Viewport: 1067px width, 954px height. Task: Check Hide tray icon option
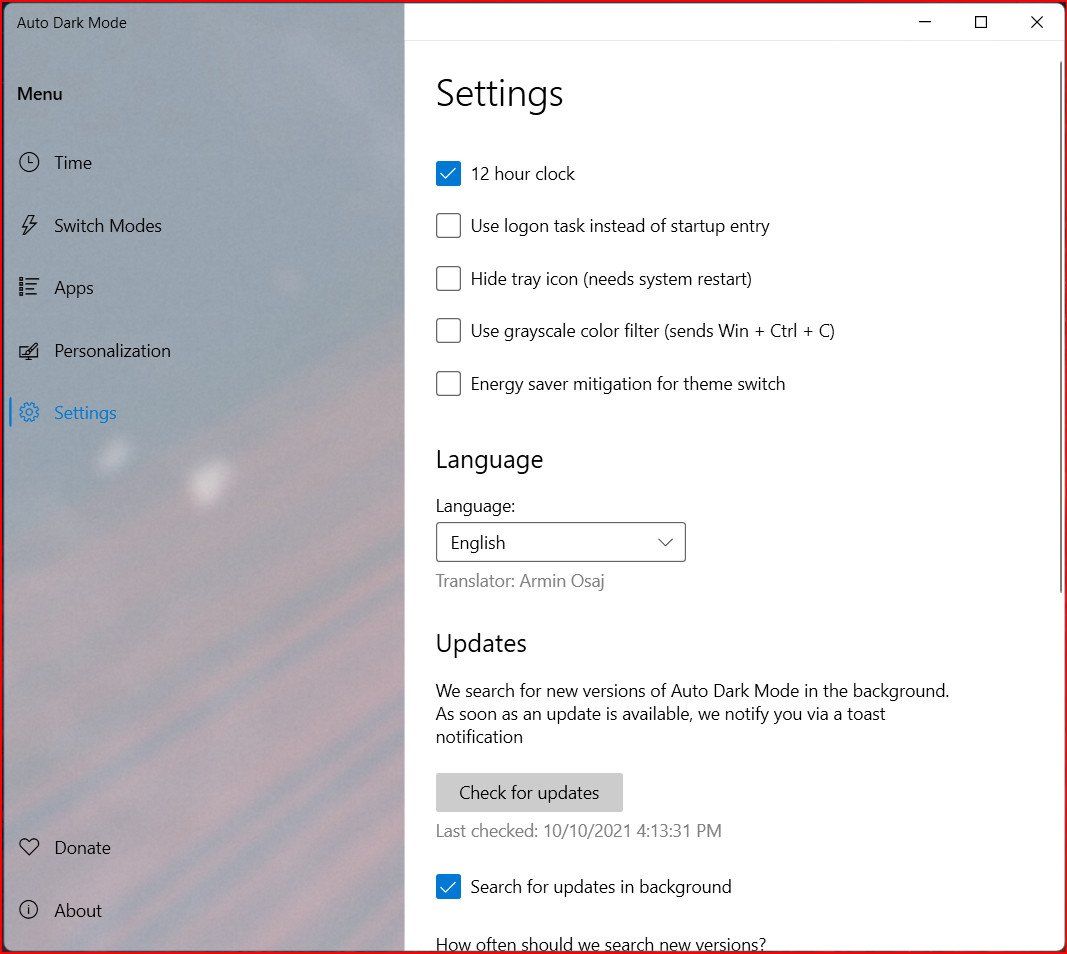(448, 278)
